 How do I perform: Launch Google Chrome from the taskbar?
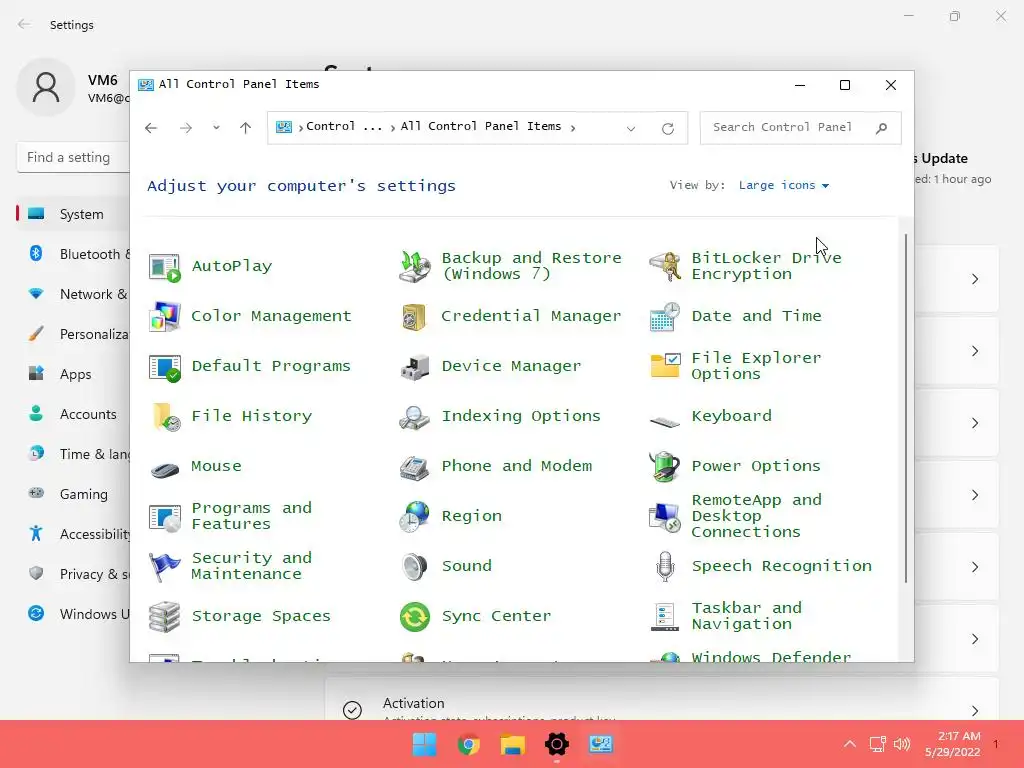pos(468,744)
